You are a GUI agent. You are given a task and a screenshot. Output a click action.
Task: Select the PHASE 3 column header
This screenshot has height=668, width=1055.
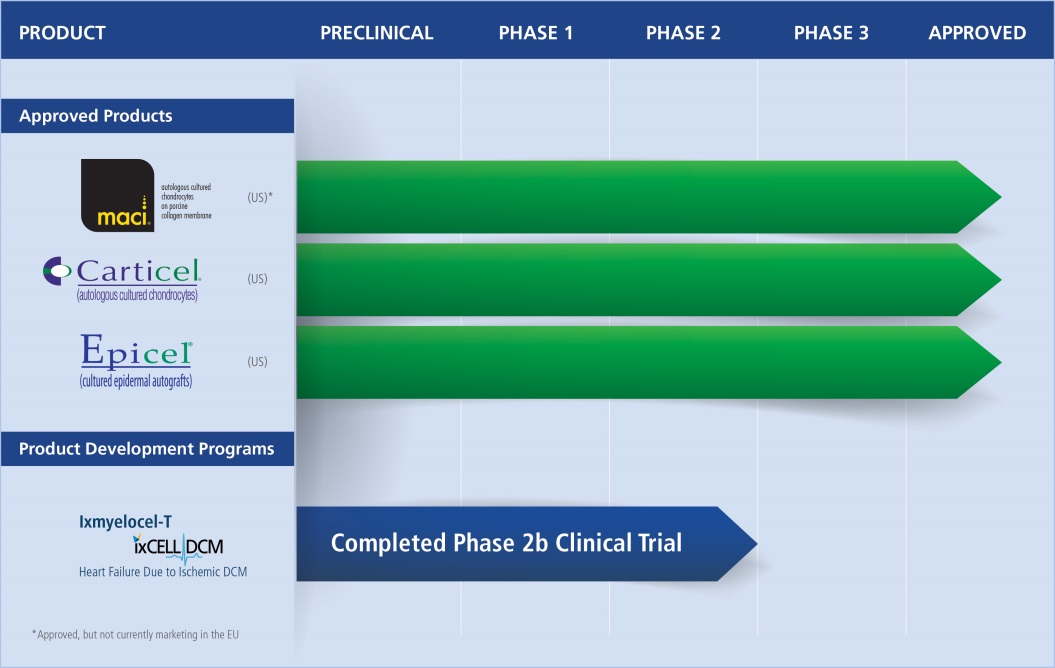coord(831,33)
